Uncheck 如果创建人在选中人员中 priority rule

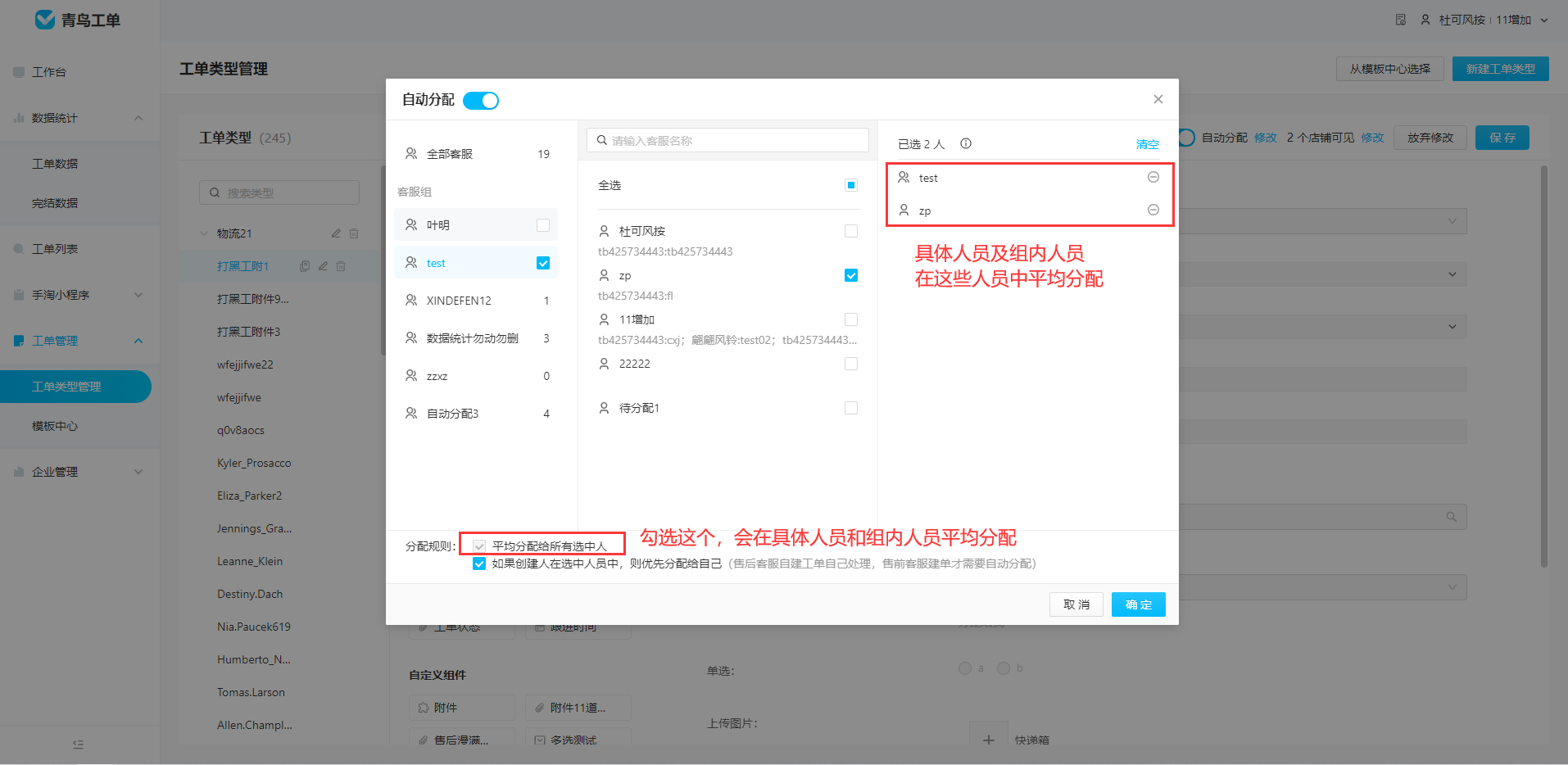(x=479, y=564)
